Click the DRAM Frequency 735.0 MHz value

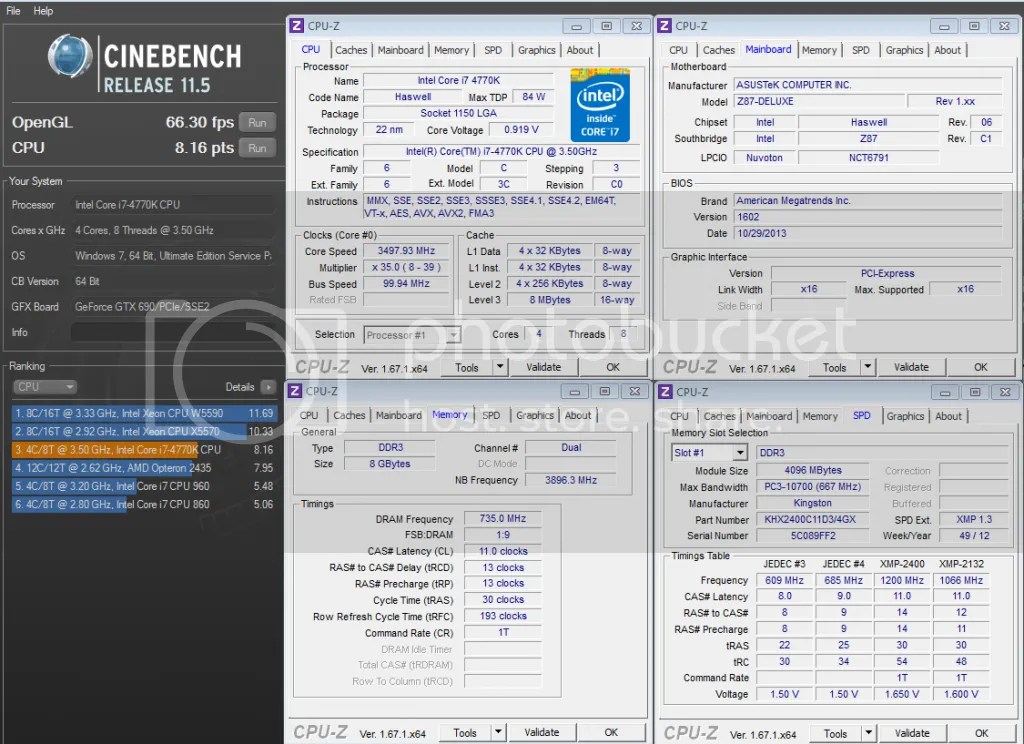502,519
